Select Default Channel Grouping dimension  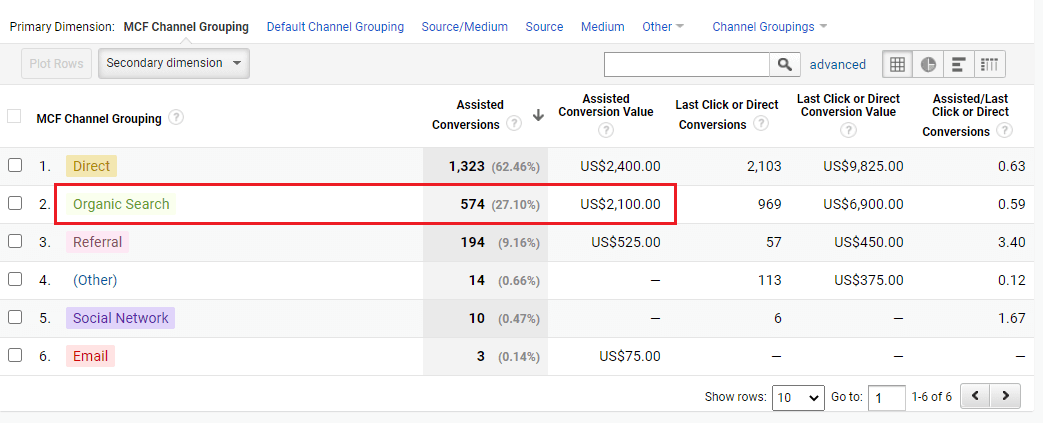click(x=335, y=27)
